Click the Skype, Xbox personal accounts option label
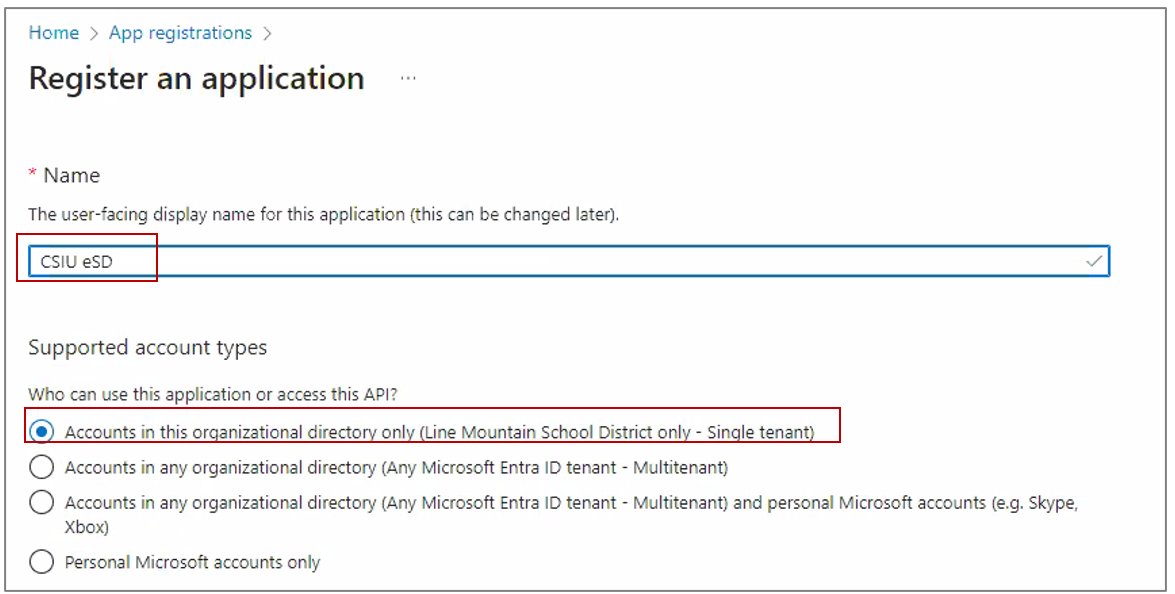The width and height of the screenshot is (1175, 594). (x=570, y=504)
